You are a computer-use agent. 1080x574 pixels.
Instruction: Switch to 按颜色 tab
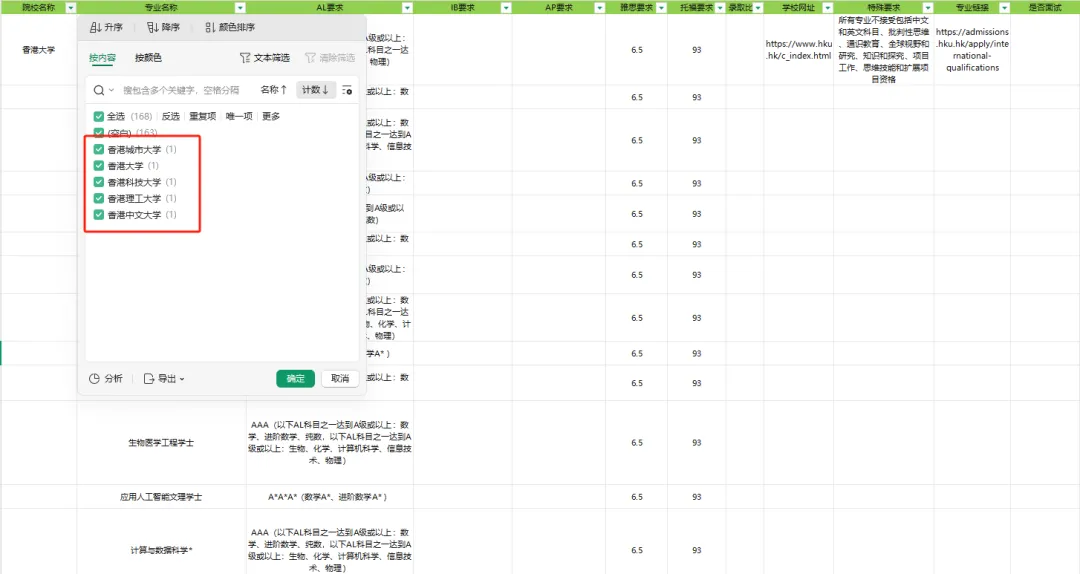point(148,58)
